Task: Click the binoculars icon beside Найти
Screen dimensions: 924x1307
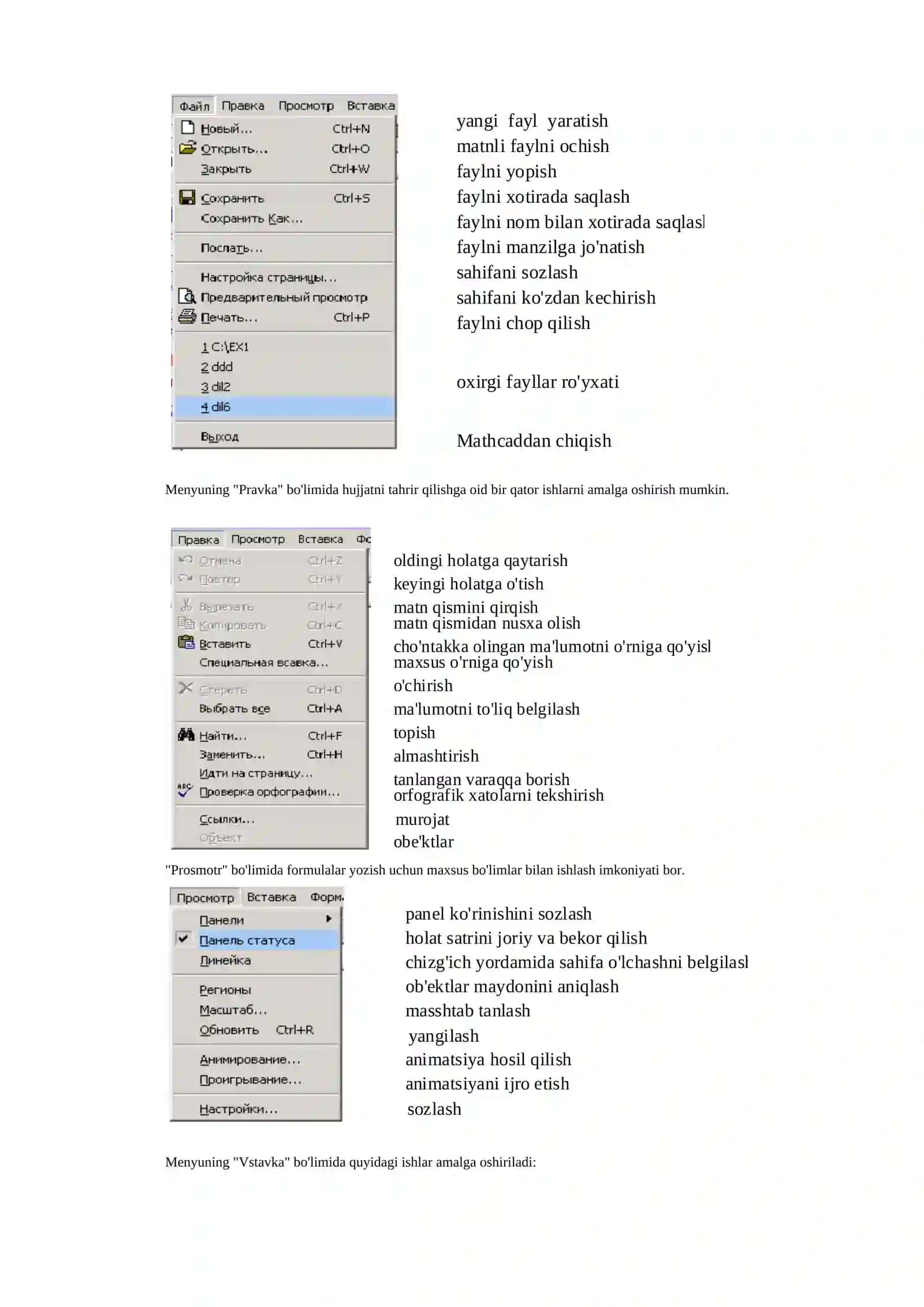Action: click(x=186, y=734)
